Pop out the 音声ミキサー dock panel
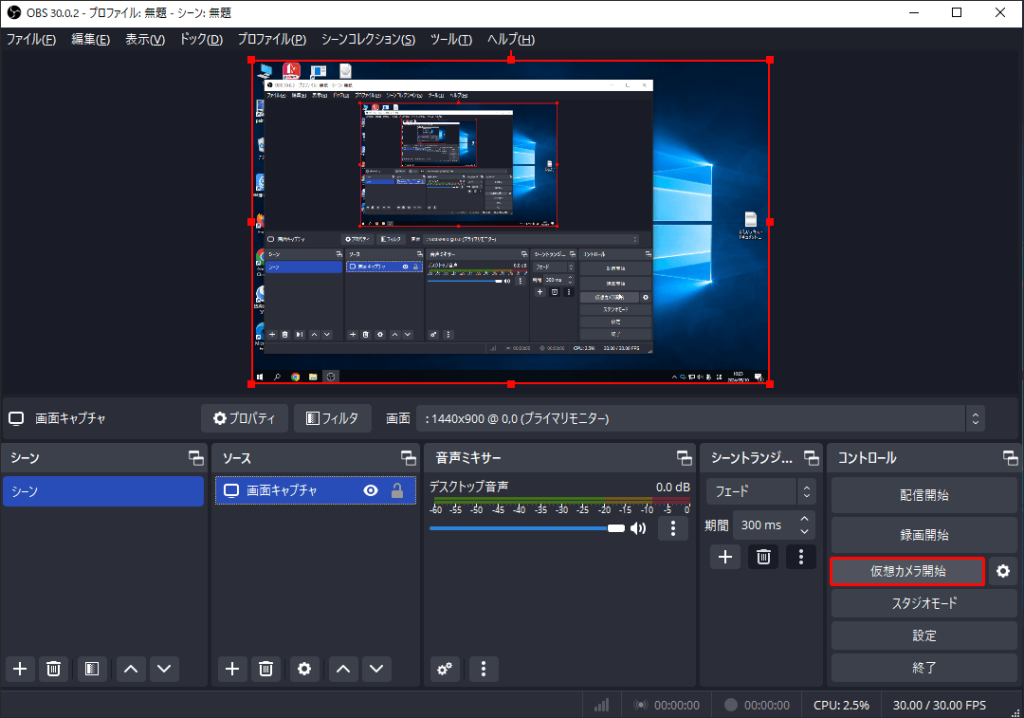 point(684,458)
